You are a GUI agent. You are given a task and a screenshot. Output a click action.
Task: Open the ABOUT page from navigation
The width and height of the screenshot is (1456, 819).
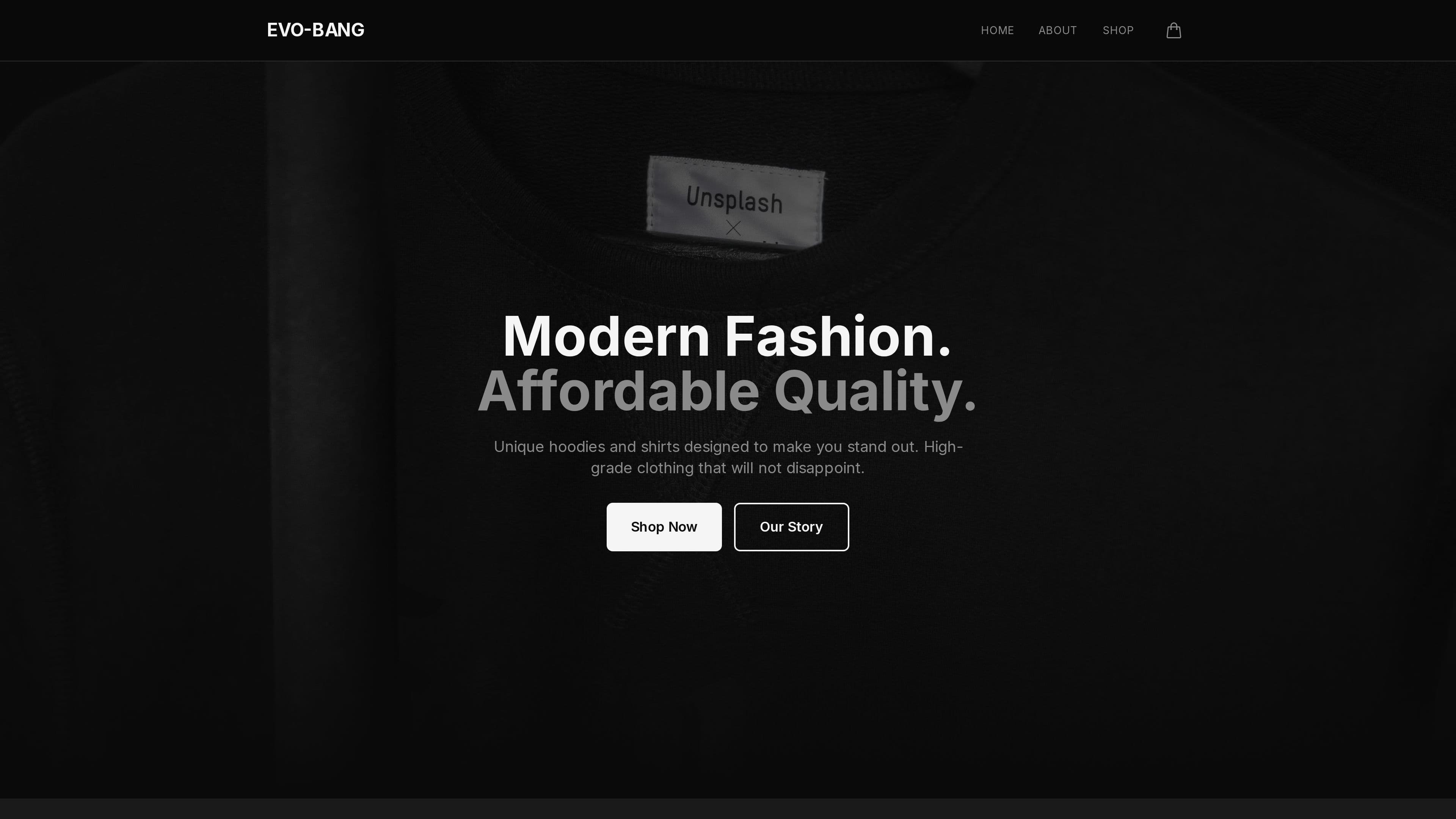coord(1057,30)
